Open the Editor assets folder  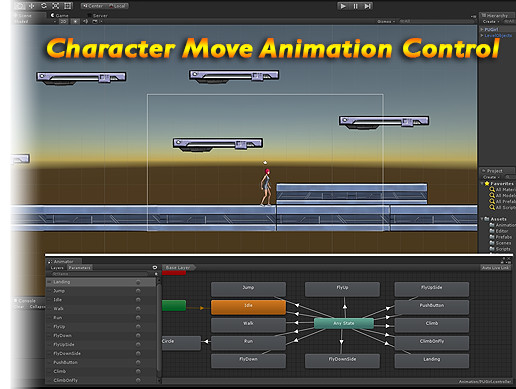[499, 231]
